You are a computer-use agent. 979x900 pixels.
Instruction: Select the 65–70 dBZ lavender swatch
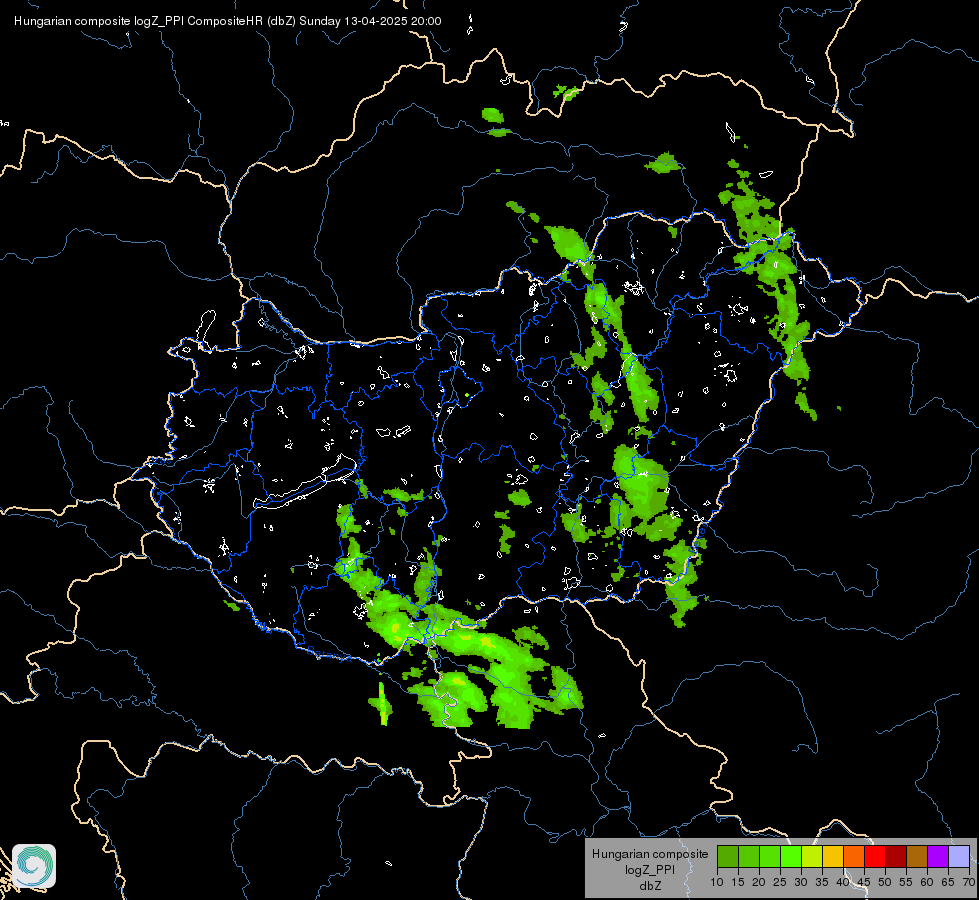959,856
